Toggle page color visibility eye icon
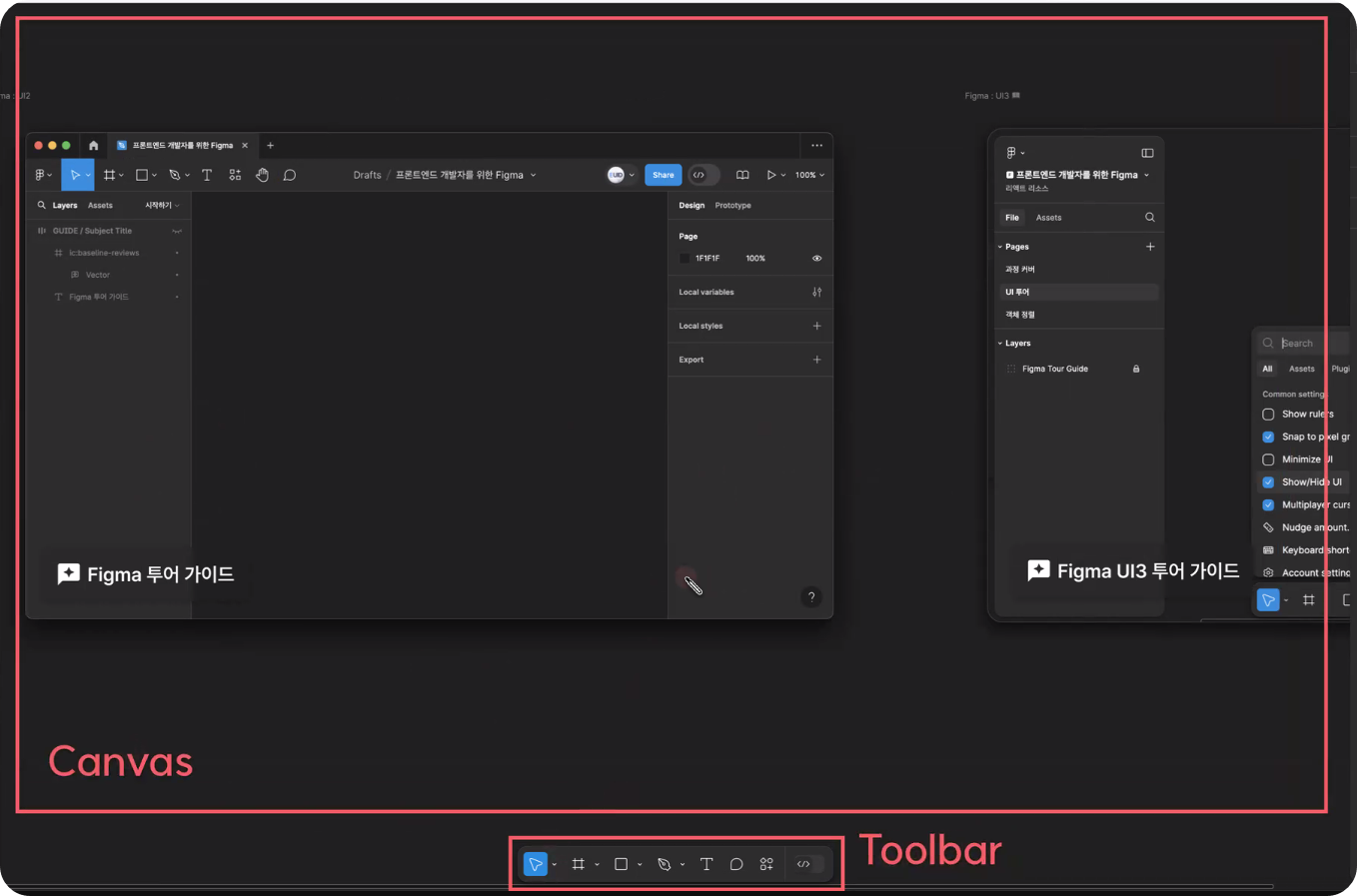This screenshot has width=1357, height=896. click(x=816, y=258)
